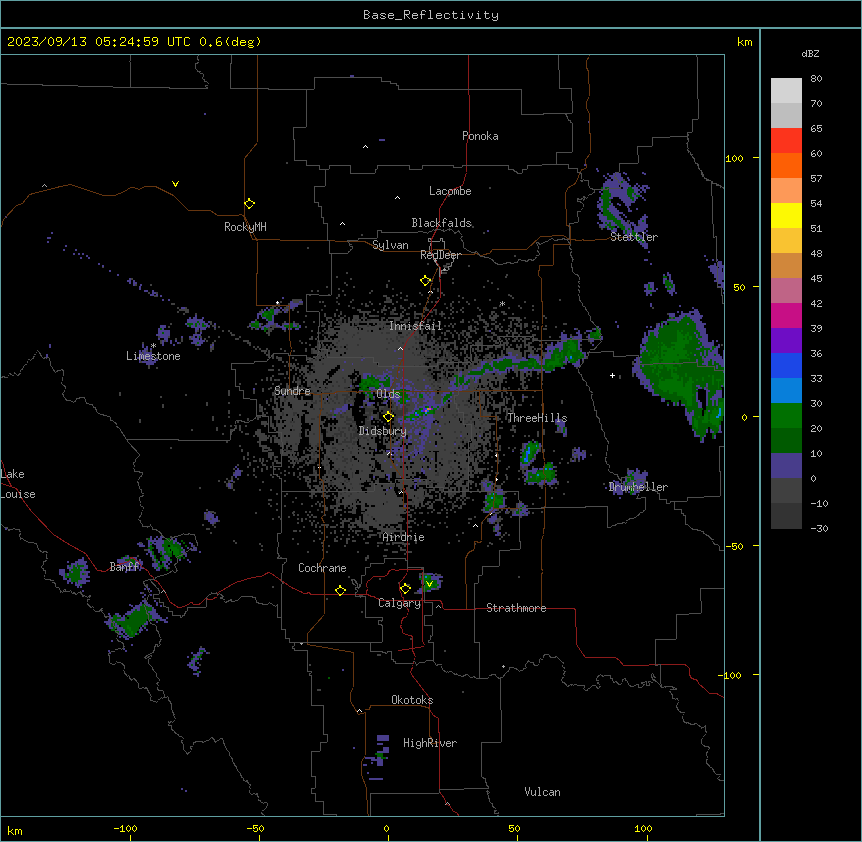Click the yellow diamond marker near RockyMH
This screenshot has width=862, height=842.
coord(249,204)
